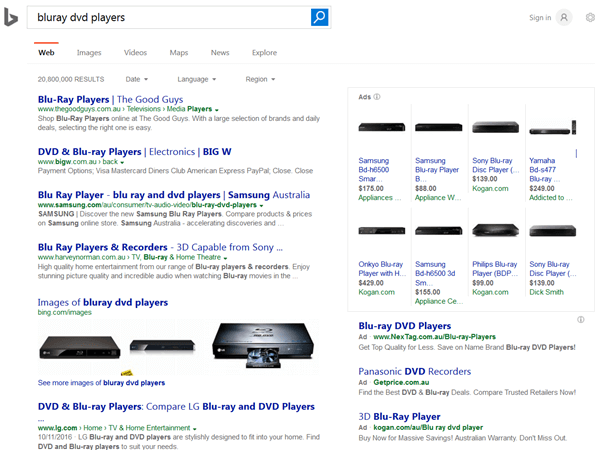Switch to the Images tab

(x=89, y=53)
